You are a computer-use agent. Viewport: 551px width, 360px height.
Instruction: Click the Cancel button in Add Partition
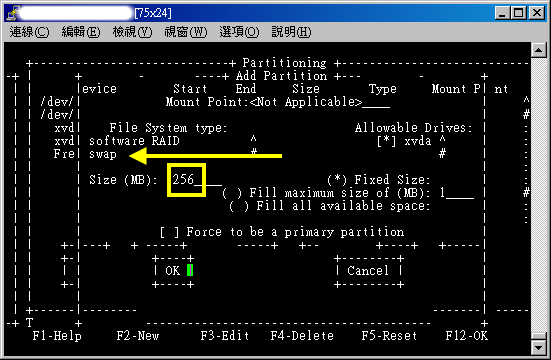pyautogui.click(x=368, y=271)
